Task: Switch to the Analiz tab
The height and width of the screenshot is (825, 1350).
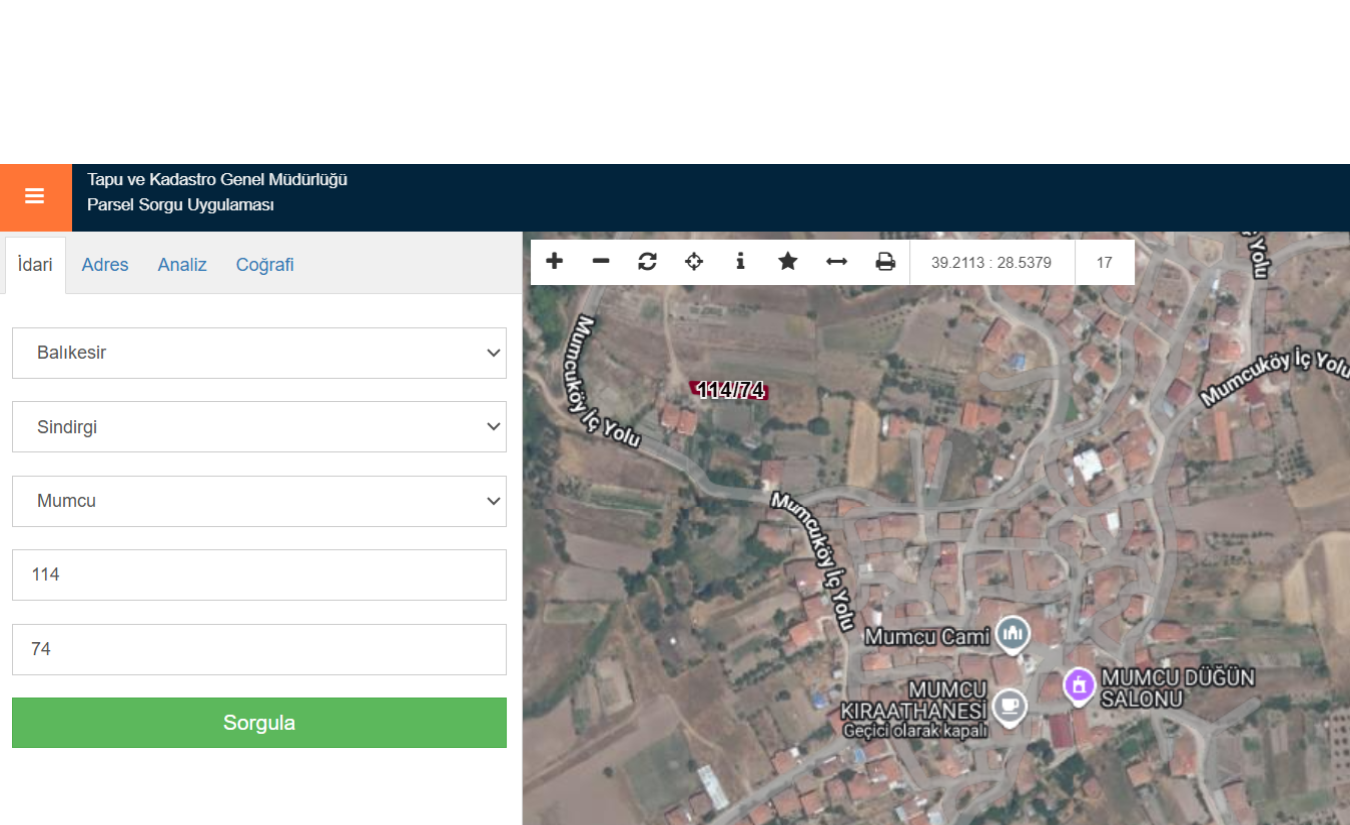Action: (x=182, y=265)
